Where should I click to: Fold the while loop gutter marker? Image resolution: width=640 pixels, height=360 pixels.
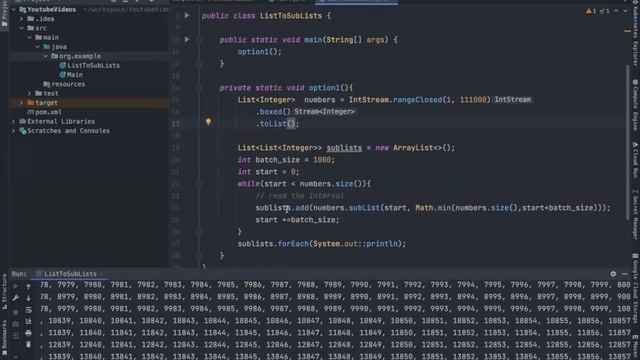199,184
